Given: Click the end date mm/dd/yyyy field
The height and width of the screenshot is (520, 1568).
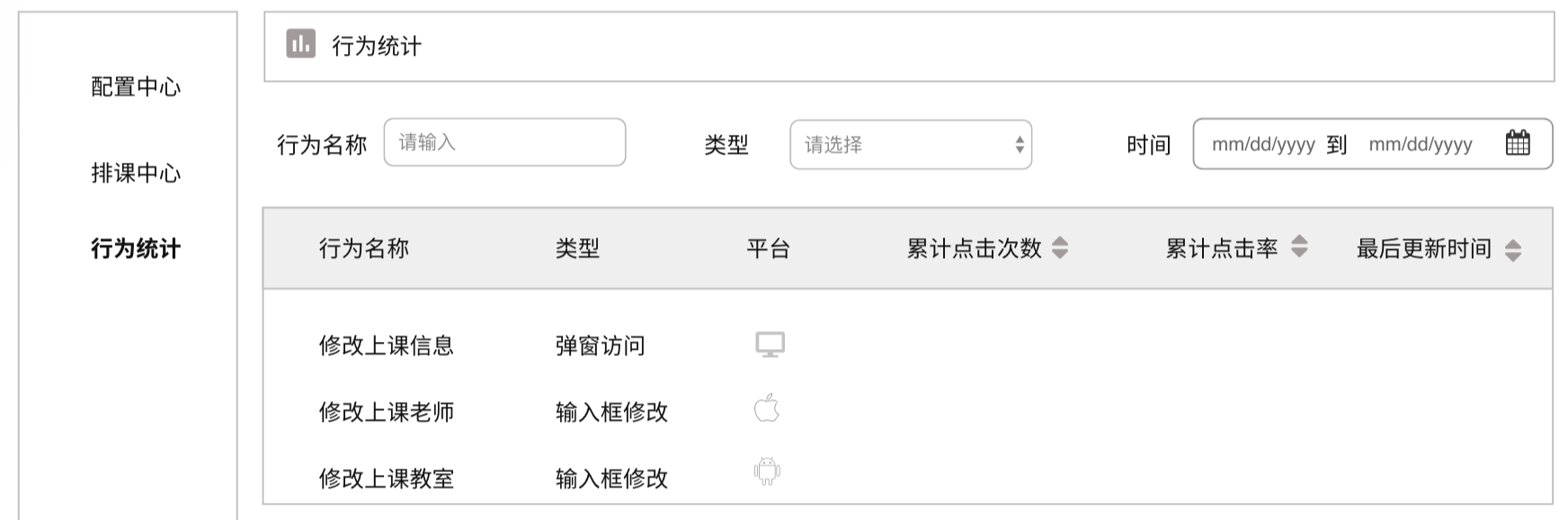Looking at the screenshot, I should point(1420,145).
